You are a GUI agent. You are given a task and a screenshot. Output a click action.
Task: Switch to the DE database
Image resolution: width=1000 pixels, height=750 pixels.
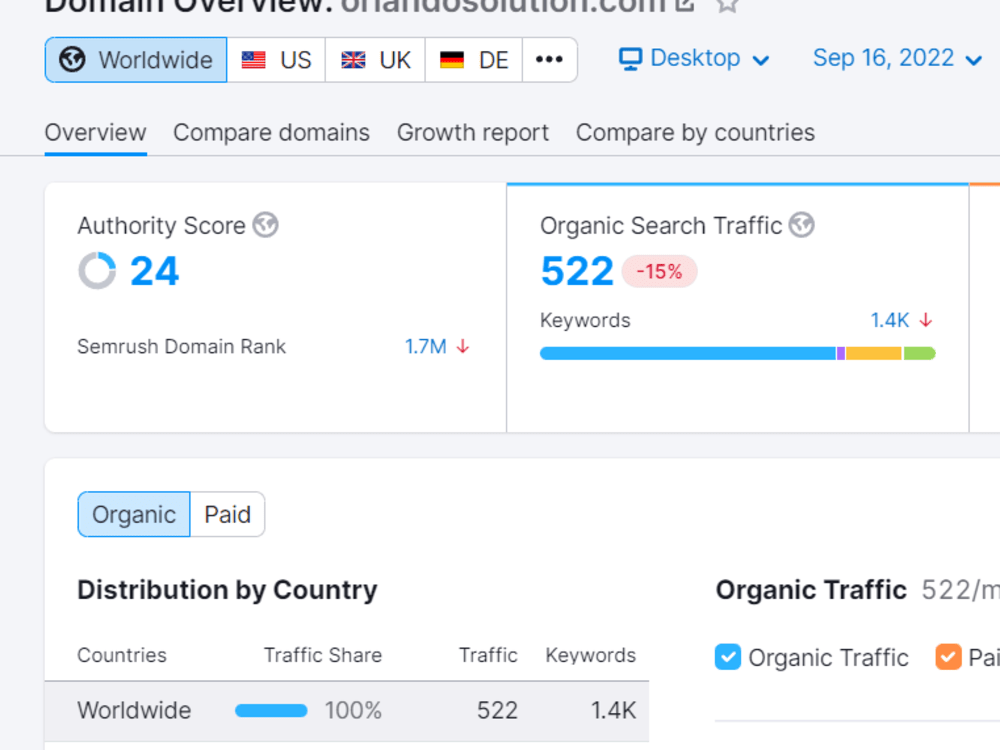[474, 60]
